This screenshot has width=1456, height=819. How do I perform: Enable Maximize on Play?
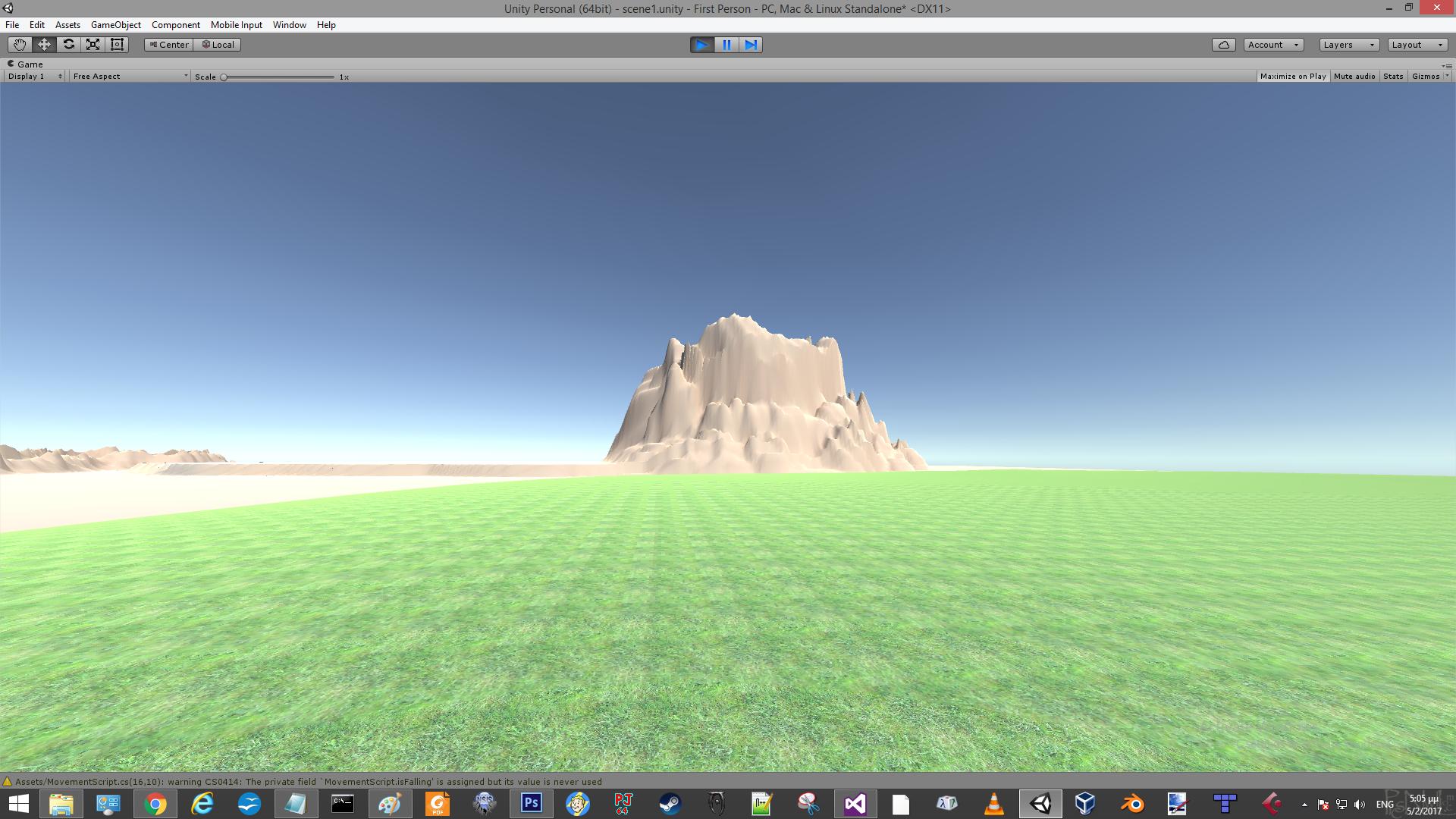pyautogui.click(x=1293, y=76)
